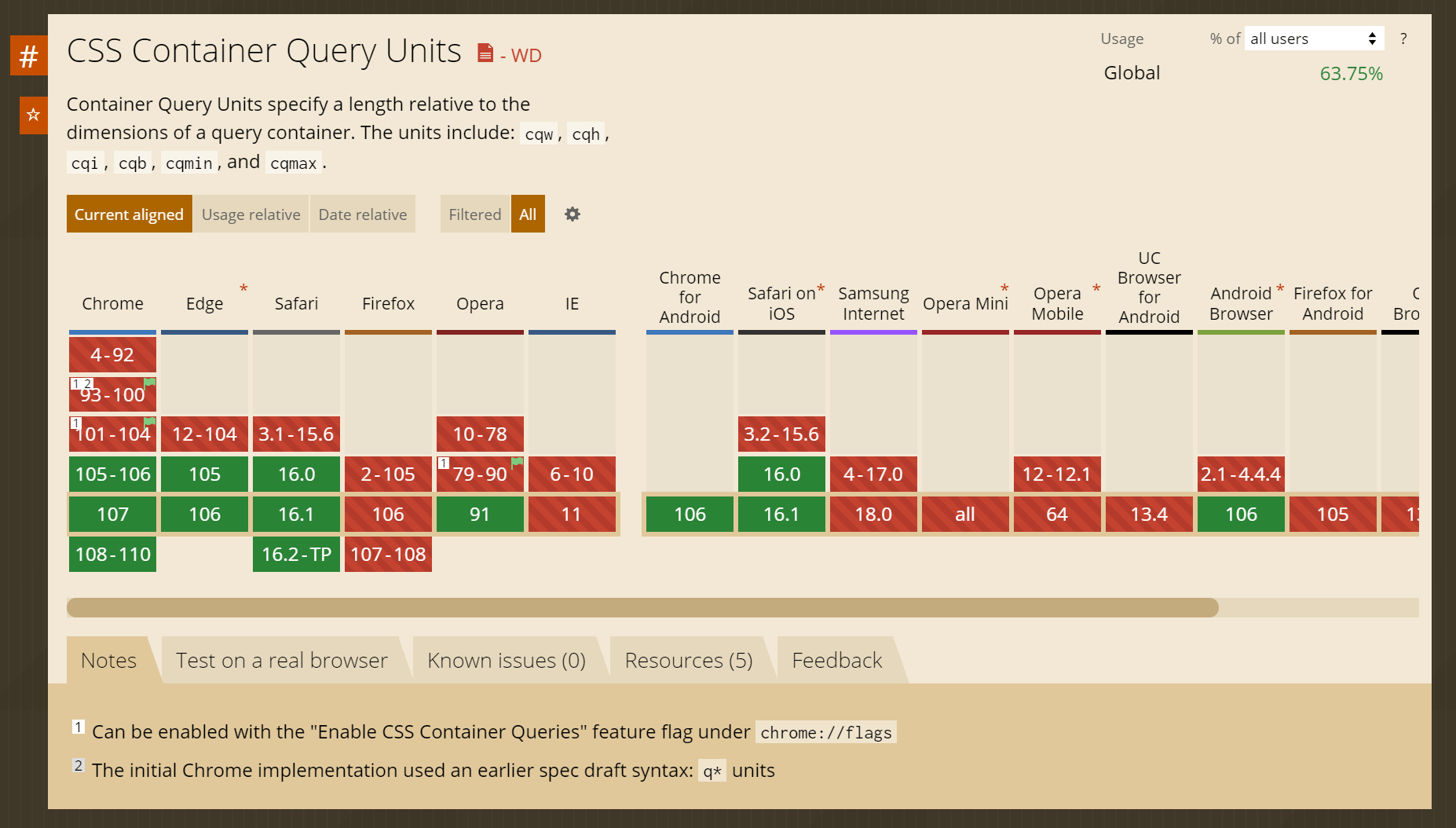Open the WD specification document icon
Screen dimensions: 1456x828
click(x=485, y=53)
